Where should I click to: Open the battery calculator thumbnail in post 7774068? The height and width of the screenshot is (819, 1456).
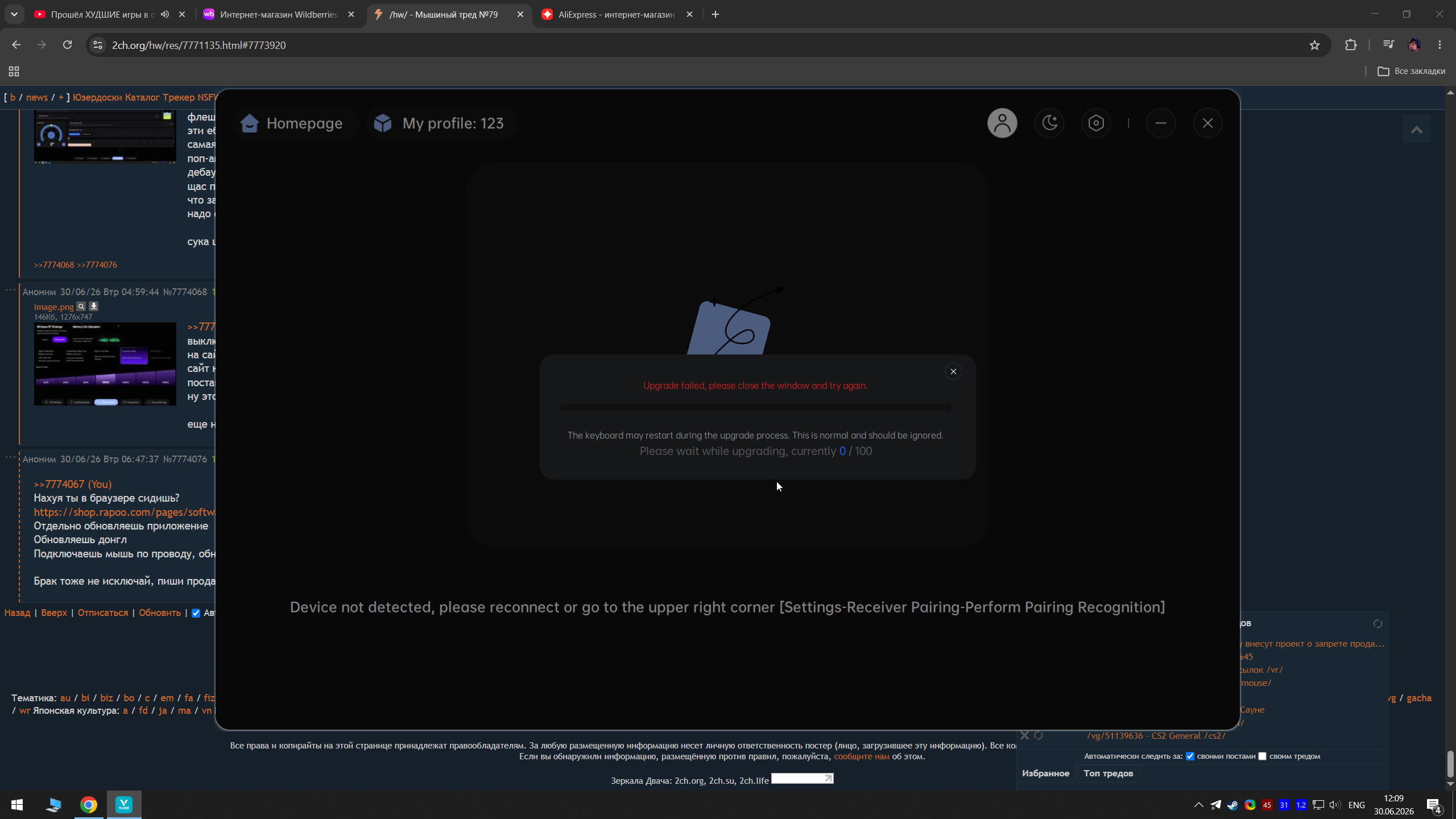coord(105,364)
